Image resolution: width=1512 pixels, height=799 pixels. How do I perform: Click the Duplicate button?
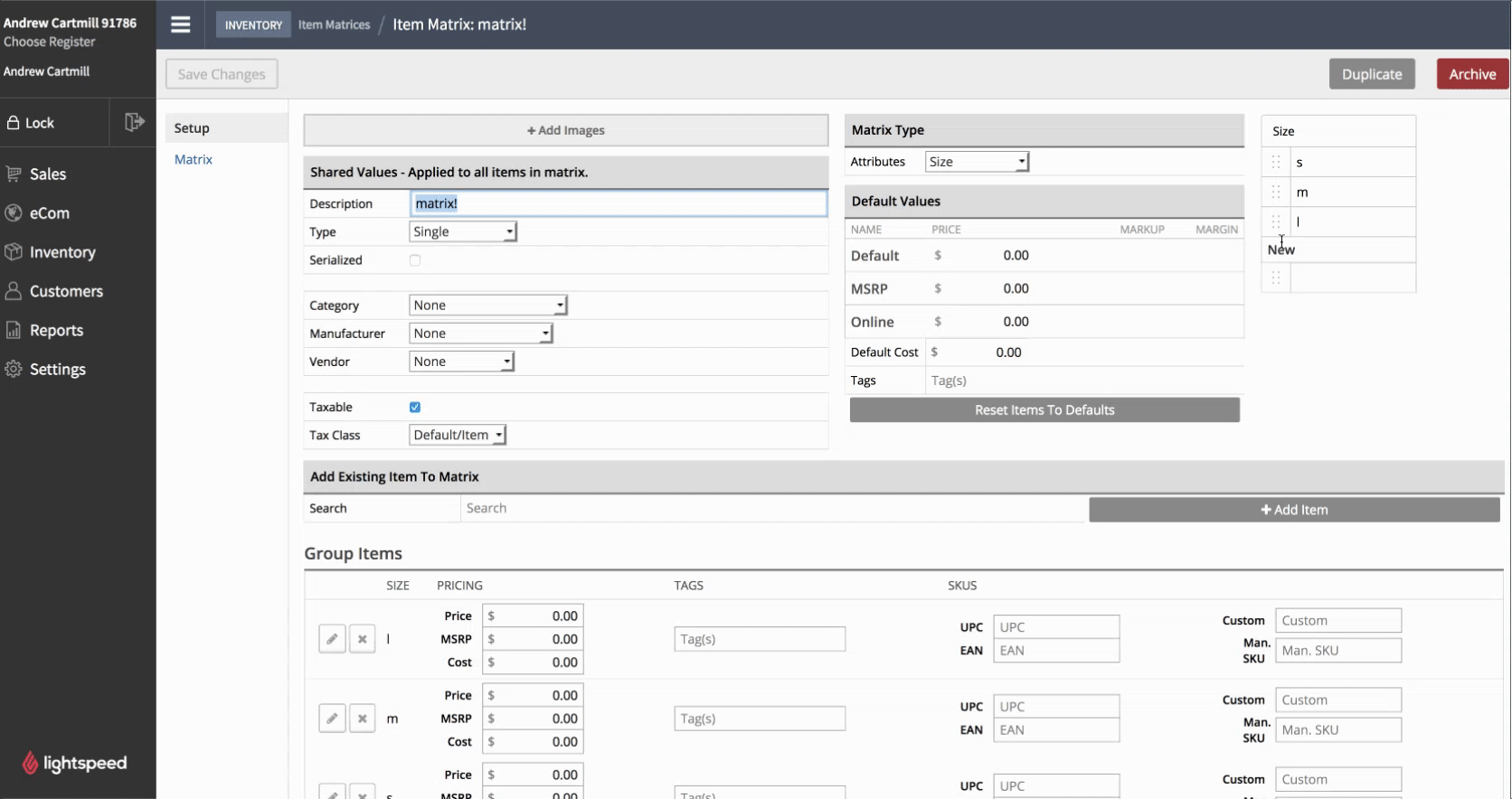tap(1372, 74)
